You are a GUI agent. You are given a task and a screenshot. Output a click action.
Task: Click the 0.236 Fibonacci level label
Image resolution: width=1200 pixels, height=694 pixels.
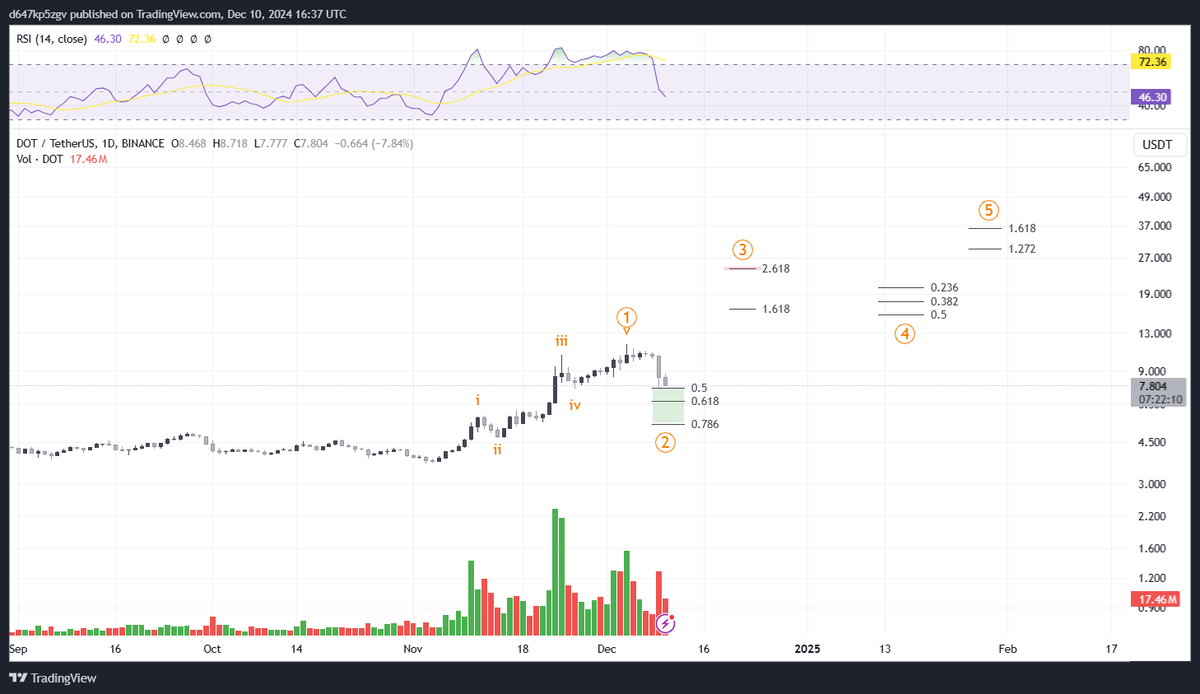pos(944,287)
